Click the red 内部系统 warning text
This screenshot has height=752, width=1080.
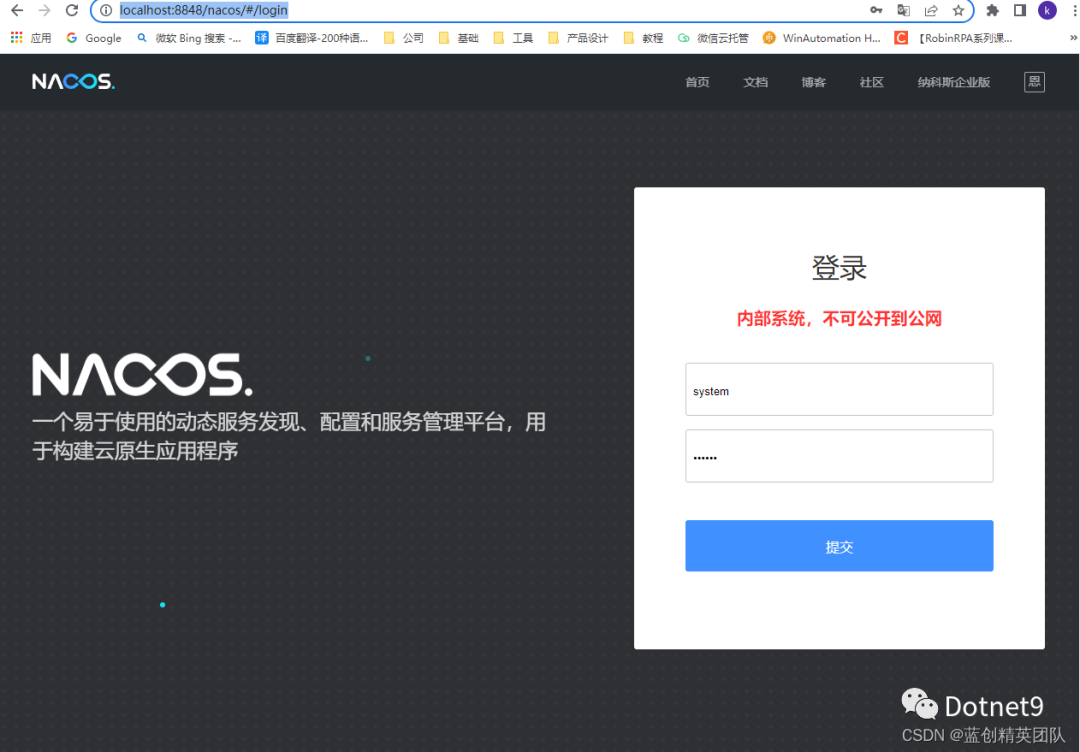point(839,318)
